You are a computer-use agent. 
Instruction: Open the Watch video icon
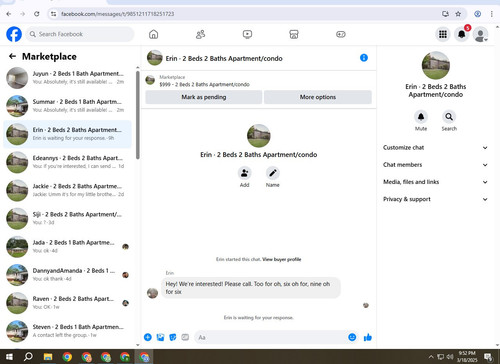(x=247, y=34)
